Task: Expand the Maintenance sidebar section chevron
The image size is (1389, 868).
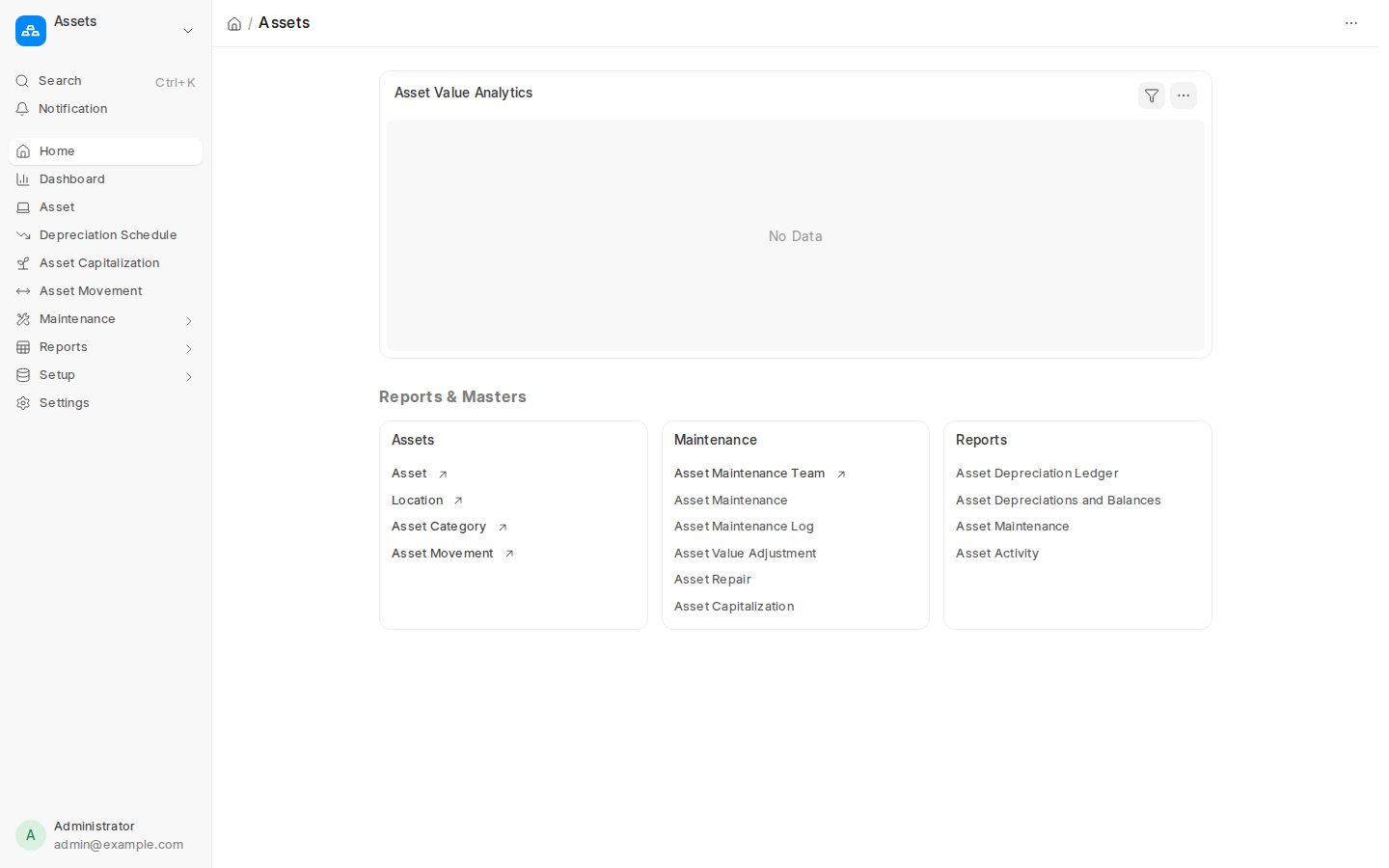Action: (189, 320)
